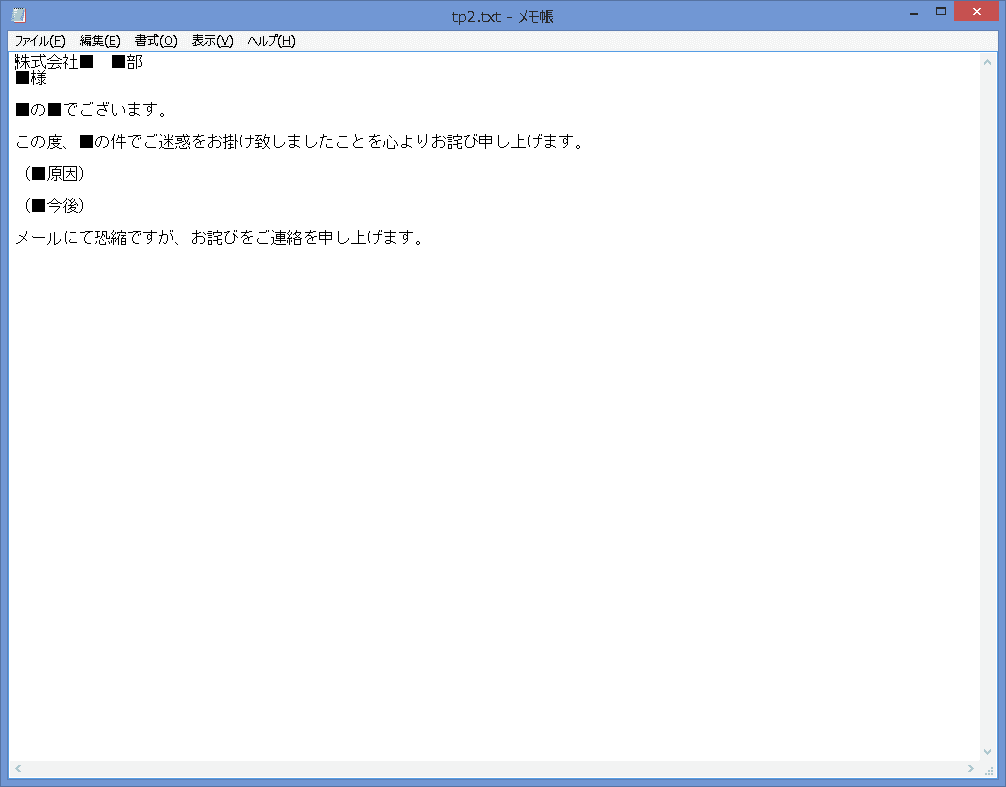Viewport: 1006px width, 787px height.
Task: Open the ヘルプ(H) menu
Action: (271, 41)
